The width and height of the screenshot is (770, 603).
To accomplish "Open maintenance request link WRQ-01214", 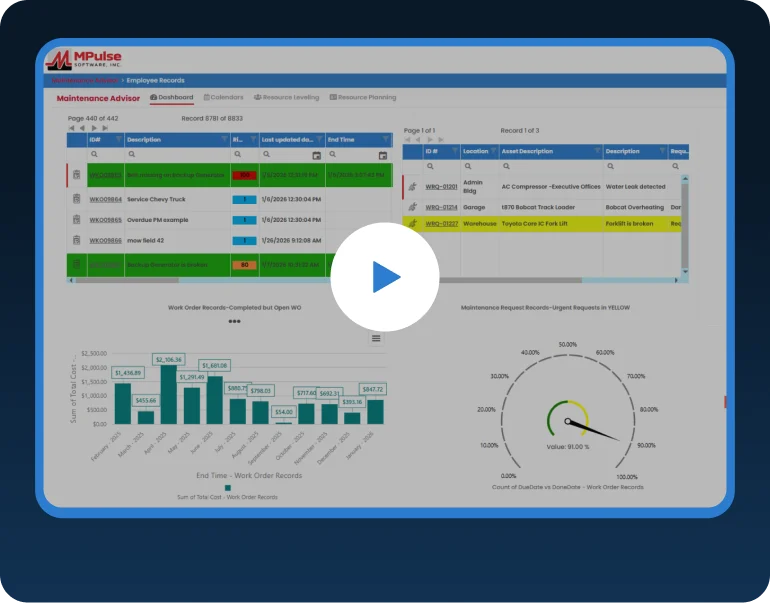I will click(x=441, y=206).
